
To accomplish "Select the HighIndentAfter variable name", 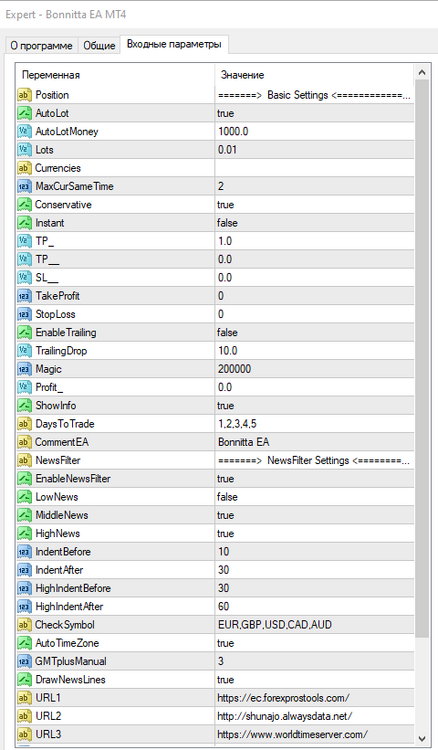I will click(x=69, y=607).
